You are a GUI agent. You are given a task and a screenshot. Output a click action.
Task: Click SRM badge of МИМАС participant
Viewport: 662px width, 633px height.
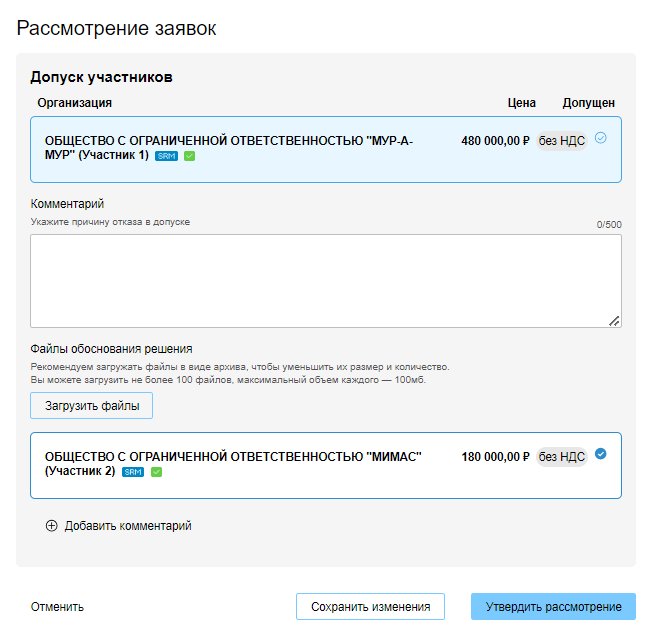point(132,472)
